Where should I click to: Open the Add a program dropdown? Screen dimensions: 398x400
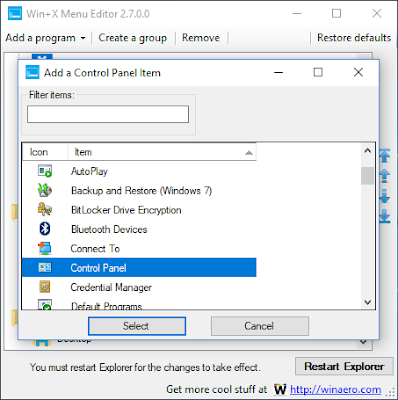[x=45, y=38]
